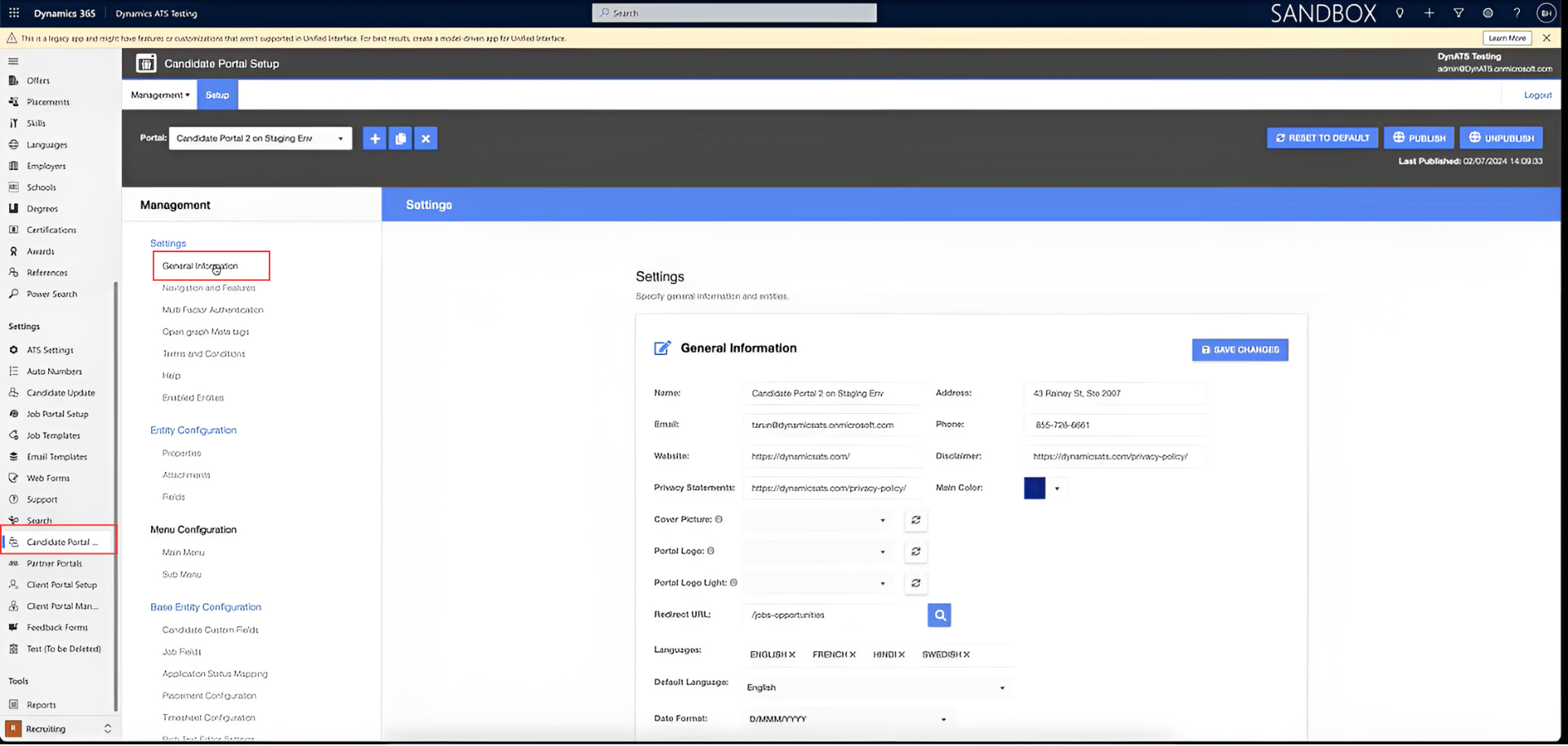The height and width of the screenshot is (746, 1568).
Task: Click the add new portal plus icon
Action: click(375, 139)
